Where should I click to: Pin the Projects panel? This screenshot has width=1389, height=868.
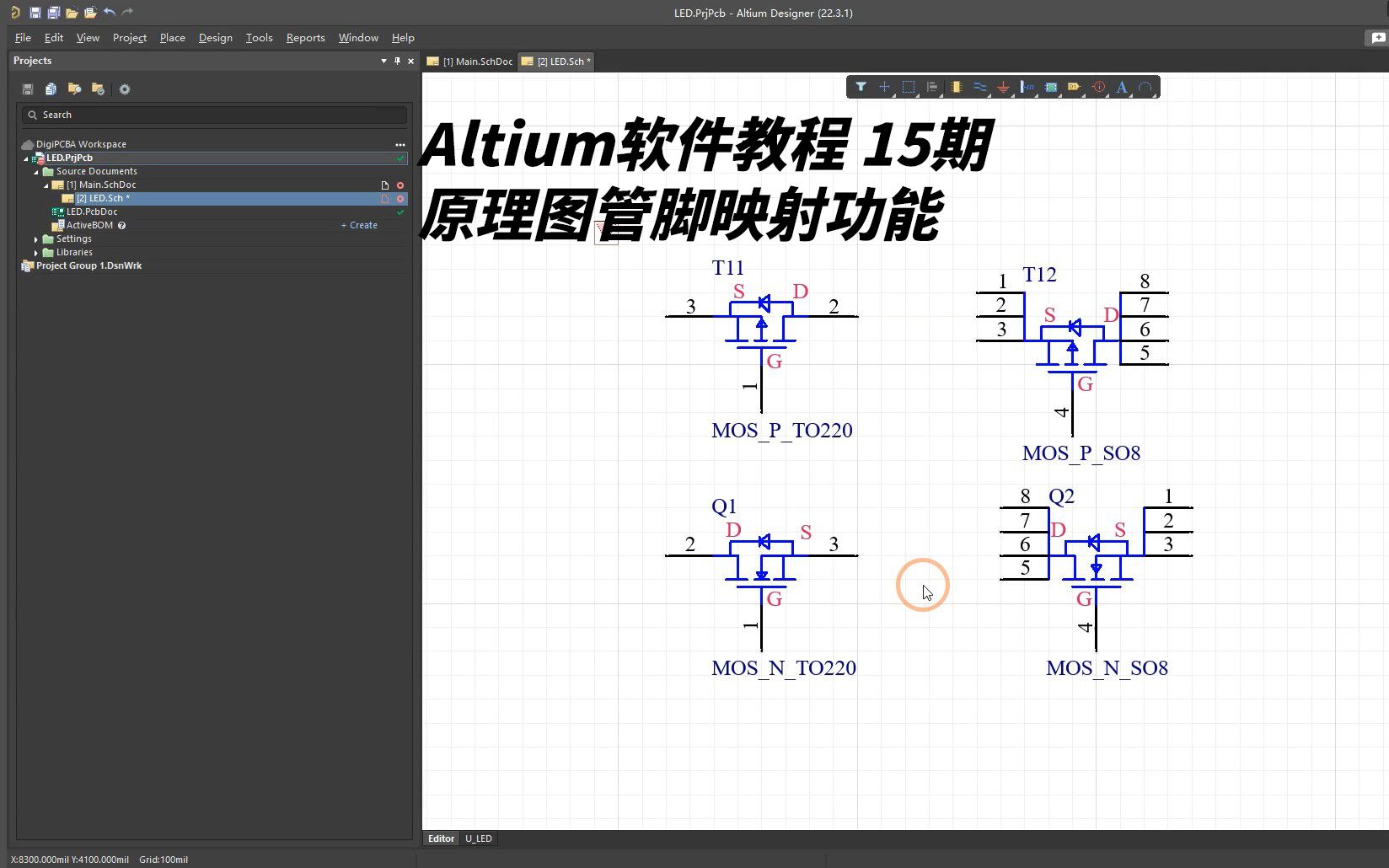pos(397,61)
